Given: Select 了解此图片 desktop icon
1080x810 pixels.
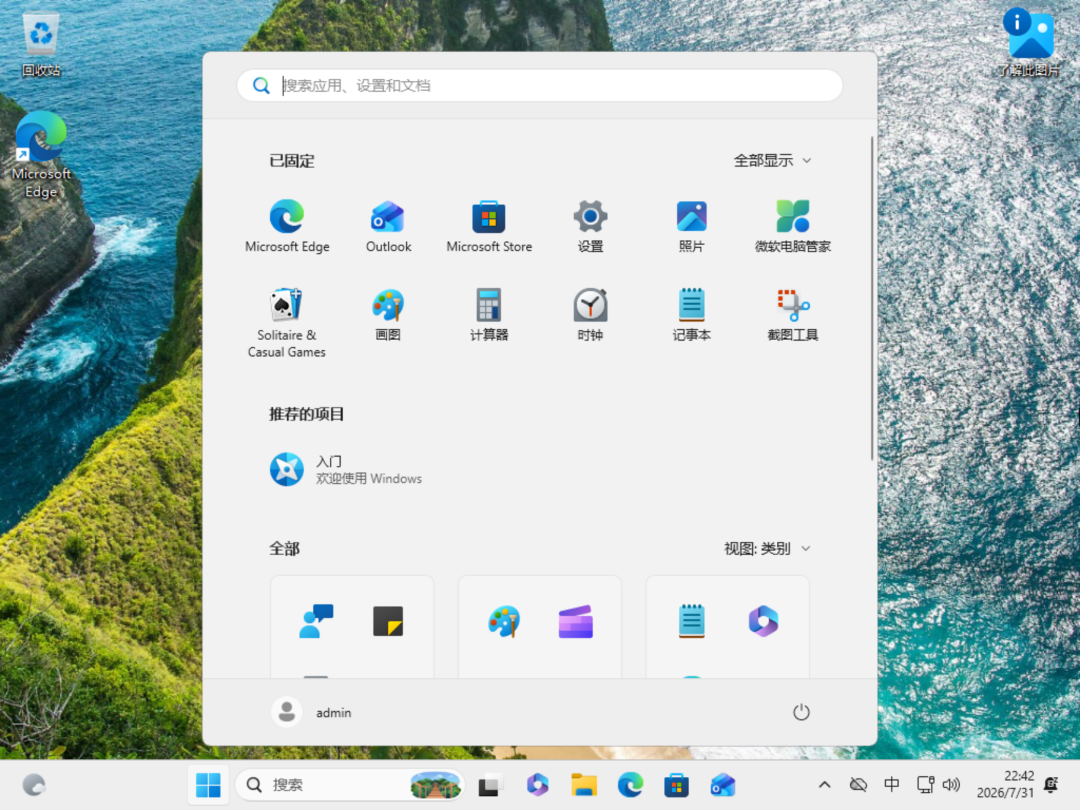Looking at the screenshot, I should click(x=1030, y=43).
